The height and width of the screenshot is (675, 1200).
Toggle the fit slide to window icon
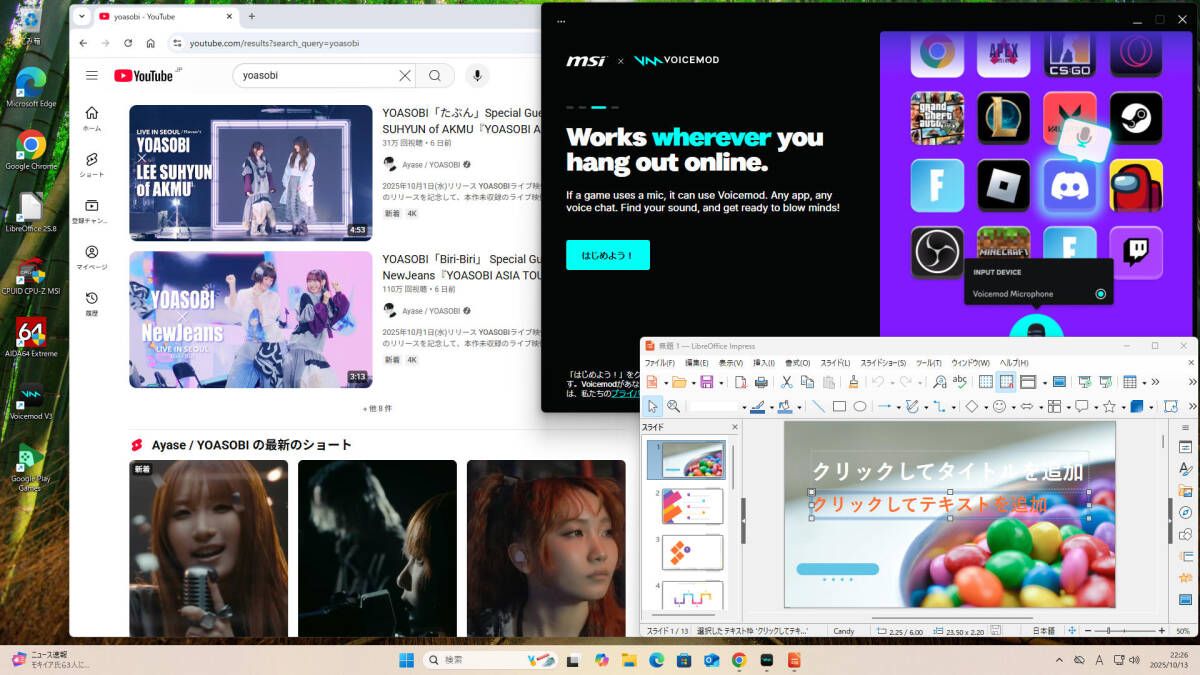point(1071,631)
